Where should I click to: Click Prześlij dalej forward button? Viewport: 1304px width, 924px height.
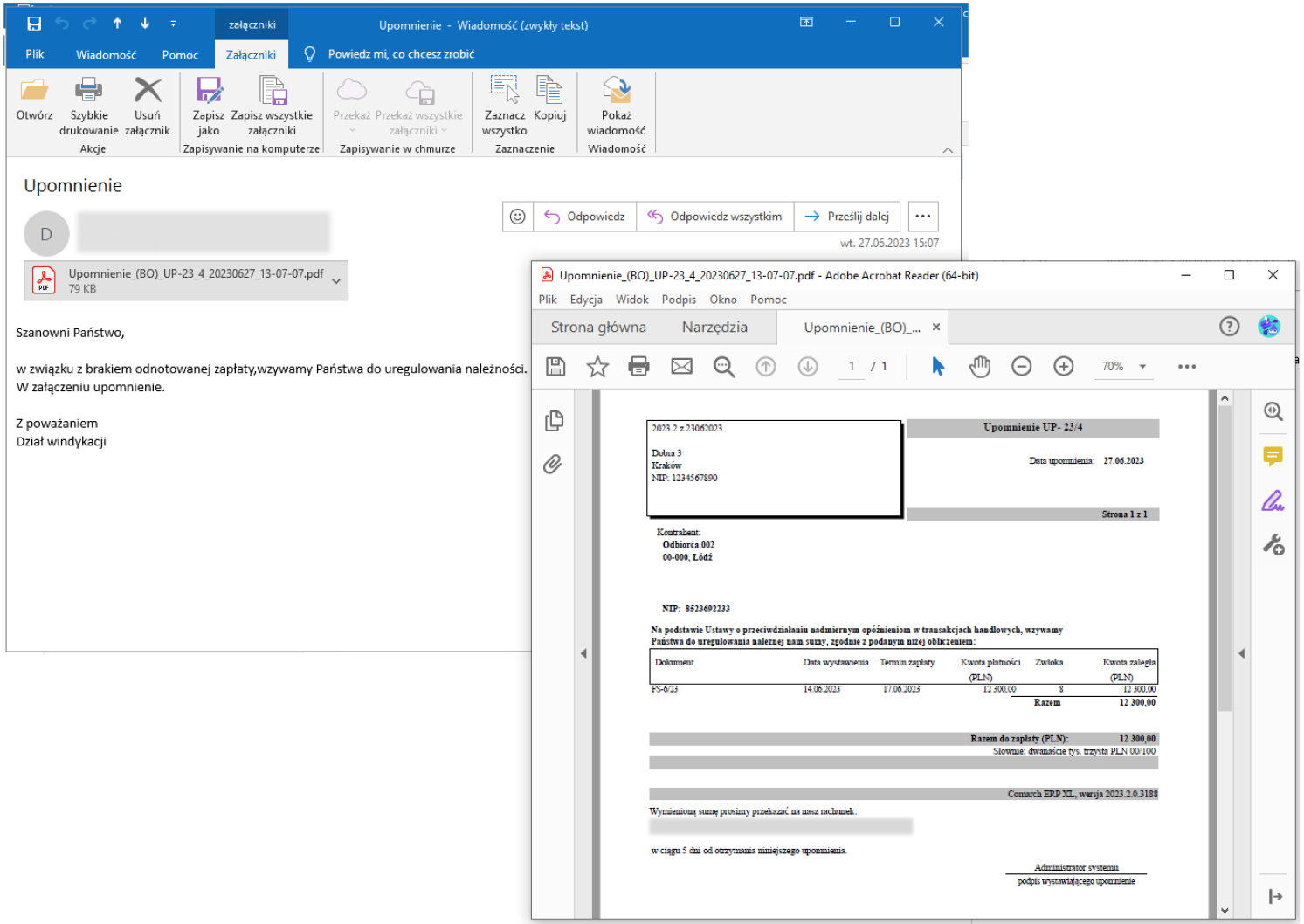(x=846, y=217)
